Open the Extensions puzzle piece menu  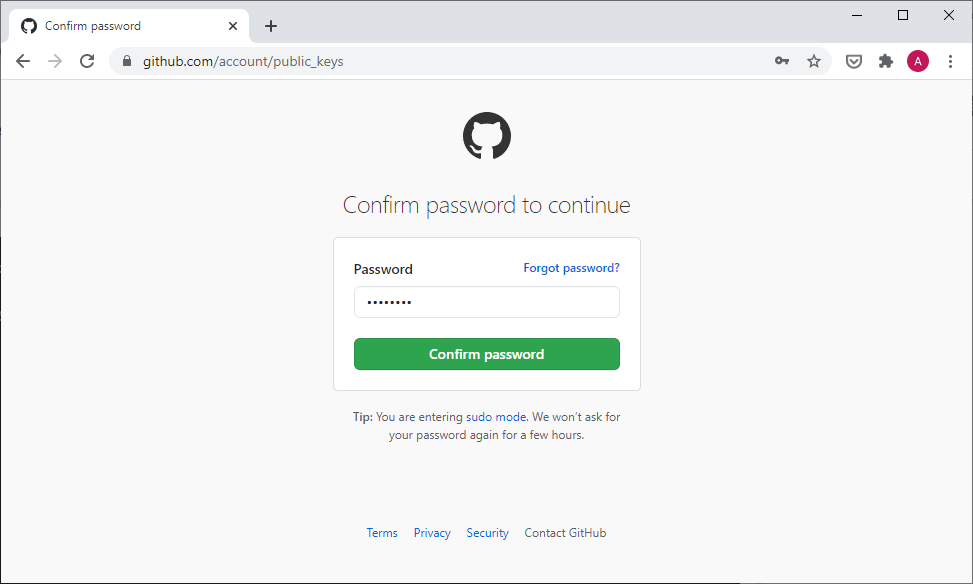[886, 61]
